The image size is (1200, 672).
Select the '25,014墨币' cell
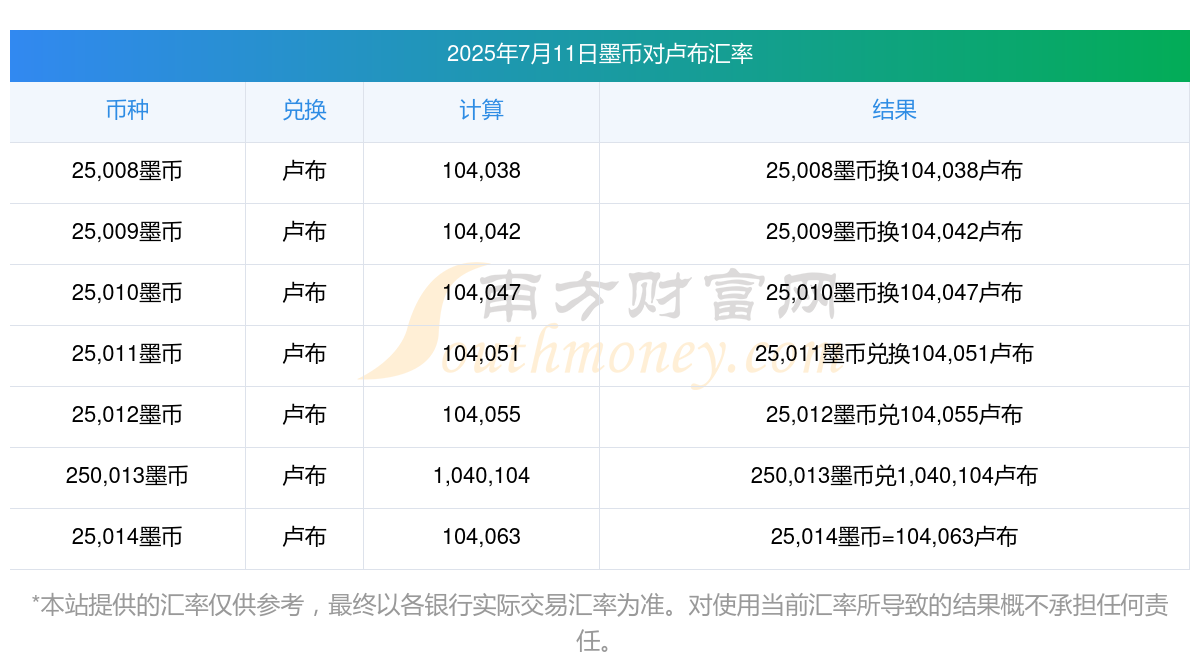pos(127,537)
